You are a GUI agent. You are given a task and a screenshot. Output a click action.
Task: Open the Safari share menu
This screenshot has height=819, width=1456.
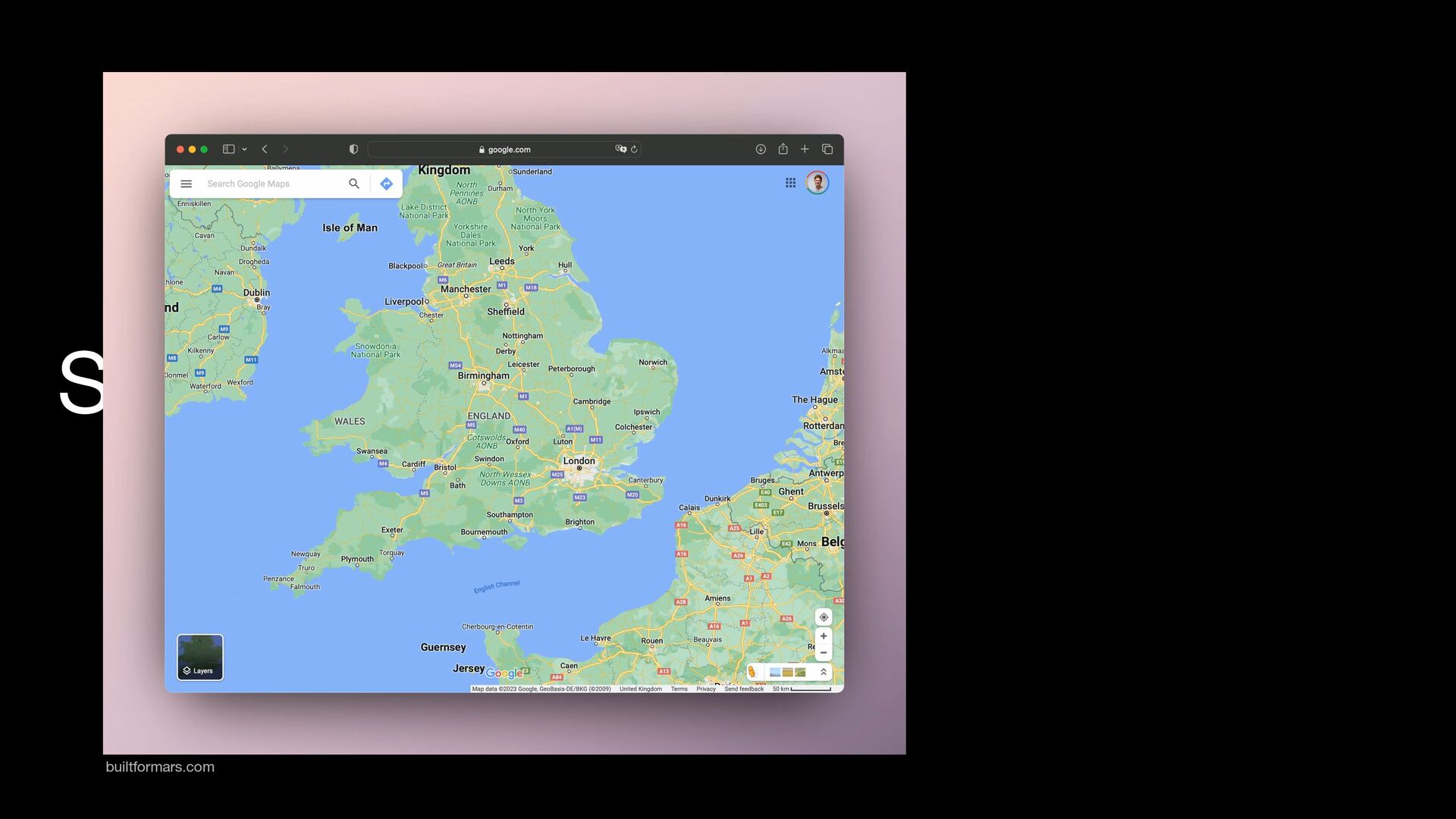783,149
